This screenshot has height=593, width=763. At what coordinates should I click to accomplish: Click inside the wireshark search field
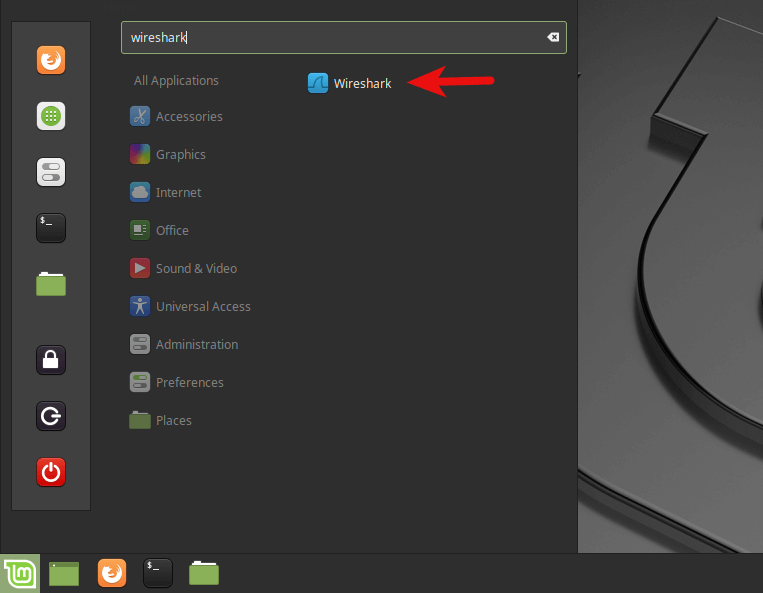click(x=330, y=38)
